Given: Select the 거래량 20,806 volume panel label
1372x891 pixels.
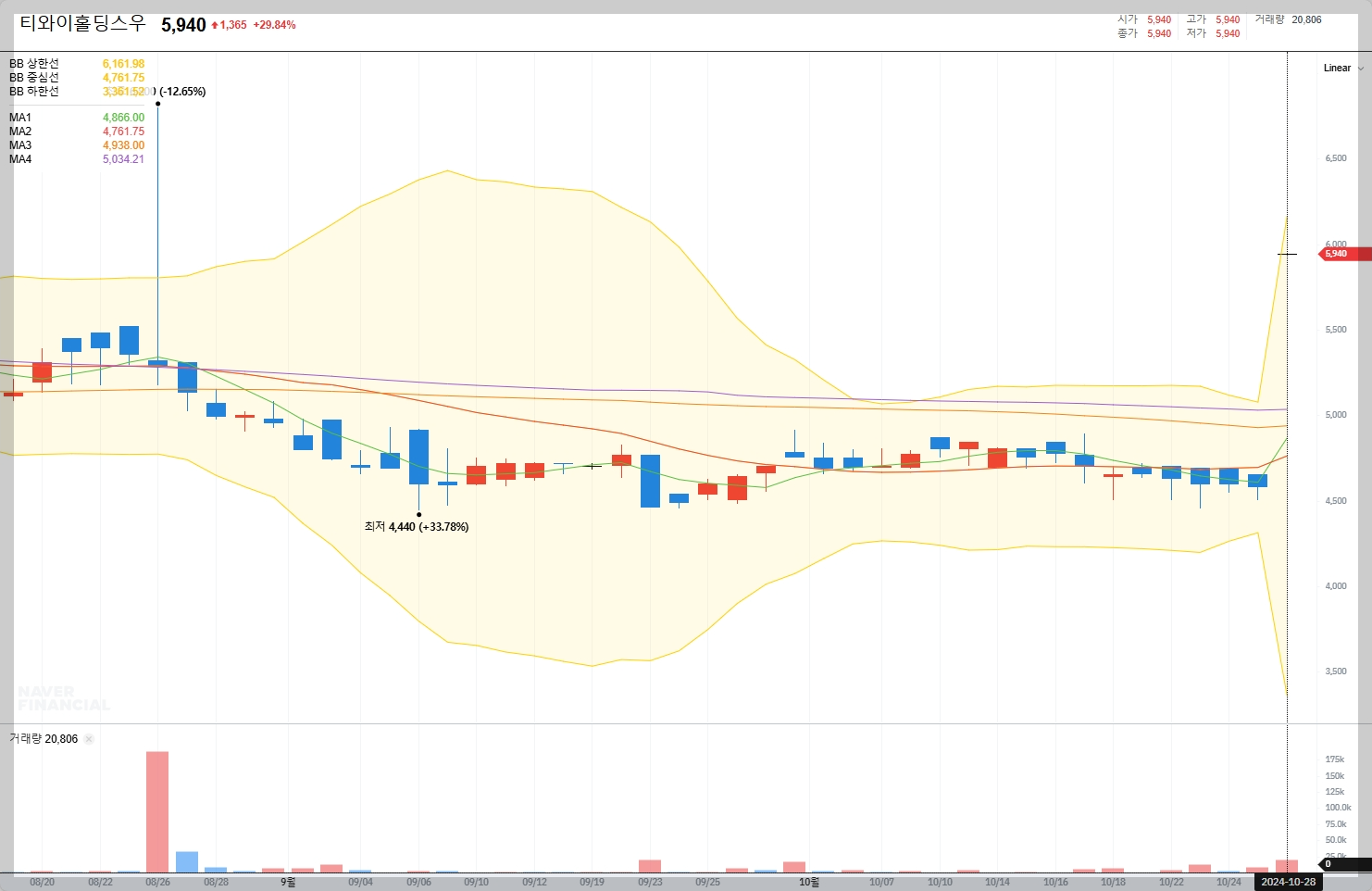Looking at the screenshot, I should (x=44, y=739).
